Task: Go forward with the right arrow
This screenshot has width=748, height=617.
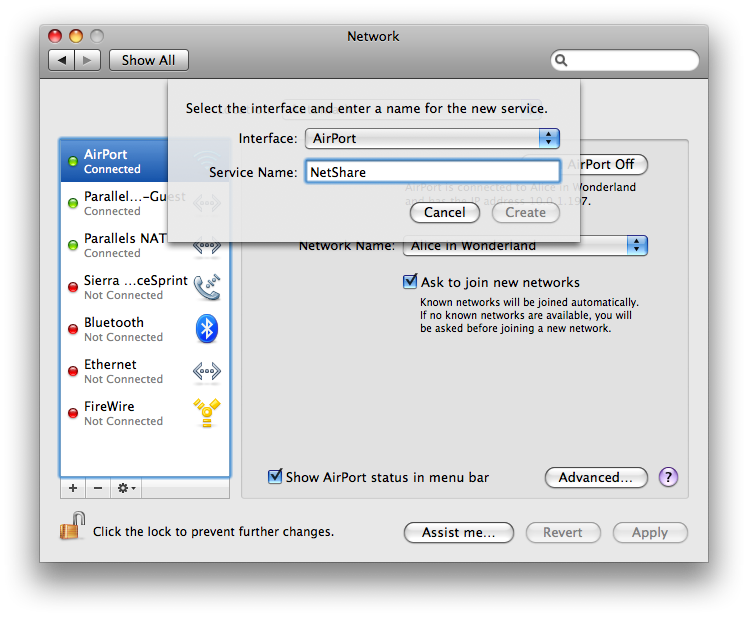Action: coord(87,60)
